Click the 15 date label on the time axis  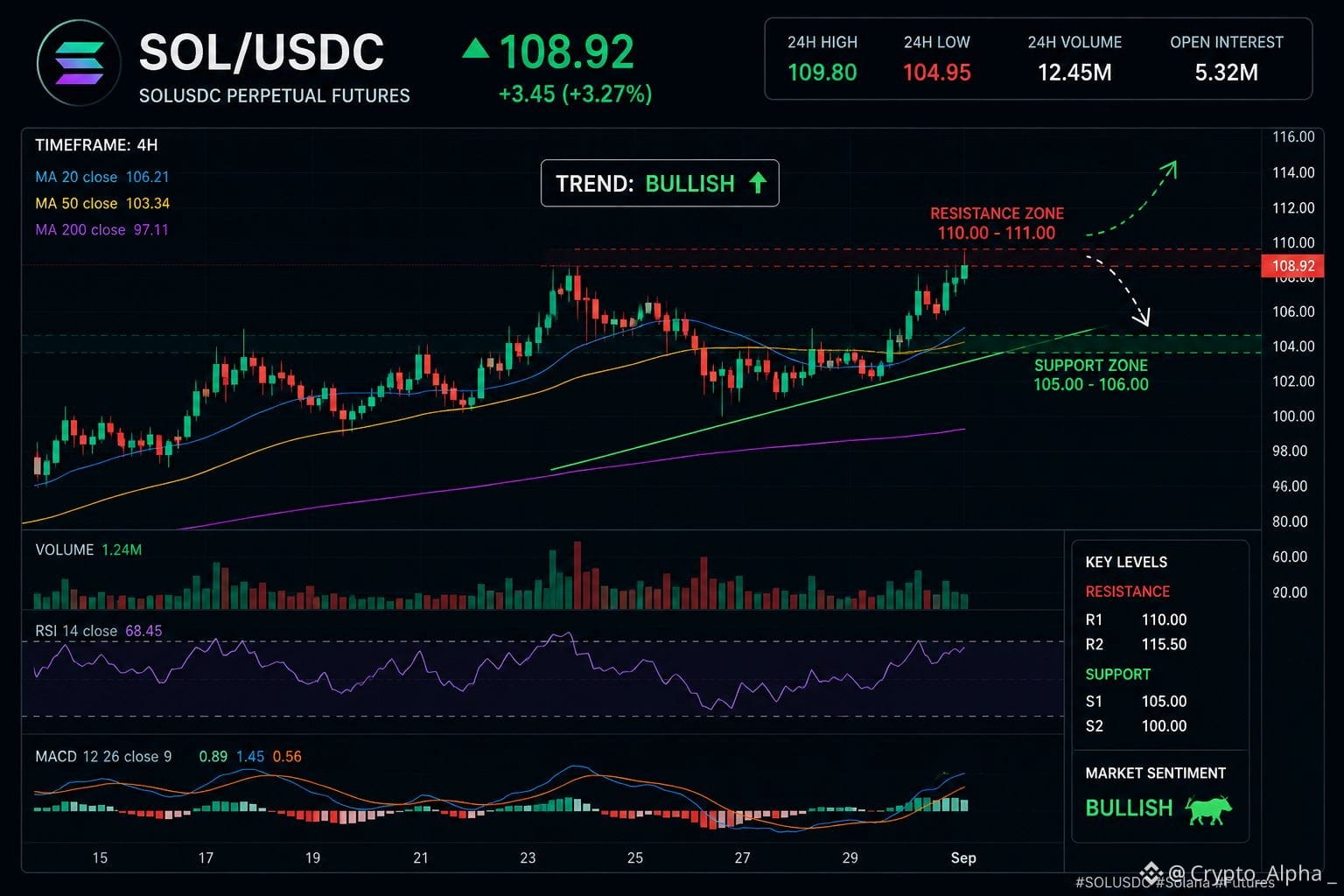100,857
